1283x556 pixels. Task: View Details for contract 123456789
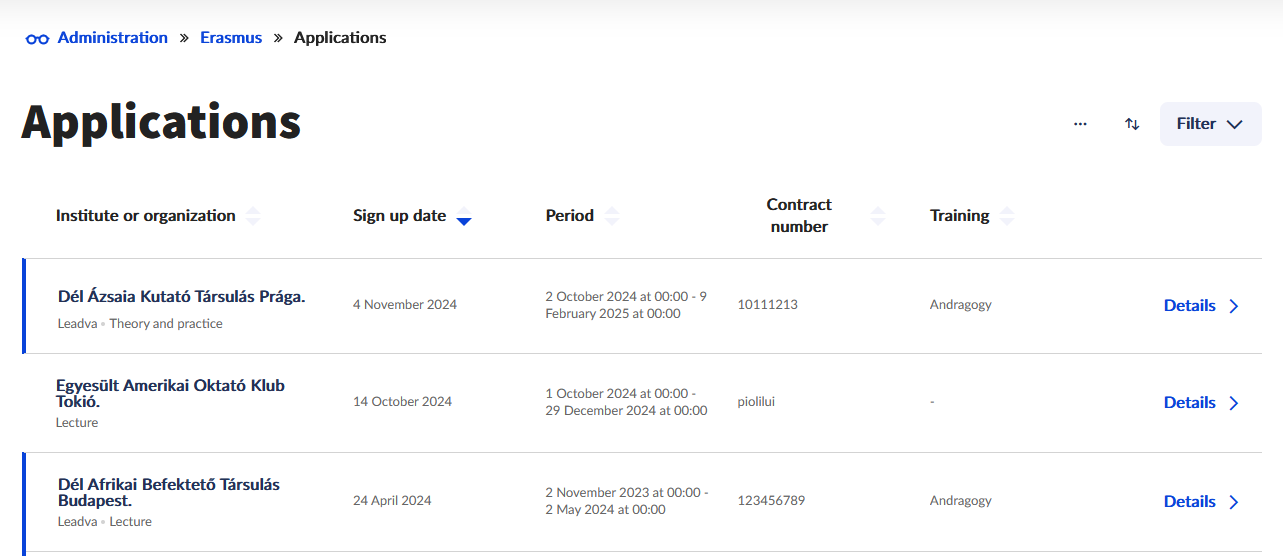click(1189, 502)
